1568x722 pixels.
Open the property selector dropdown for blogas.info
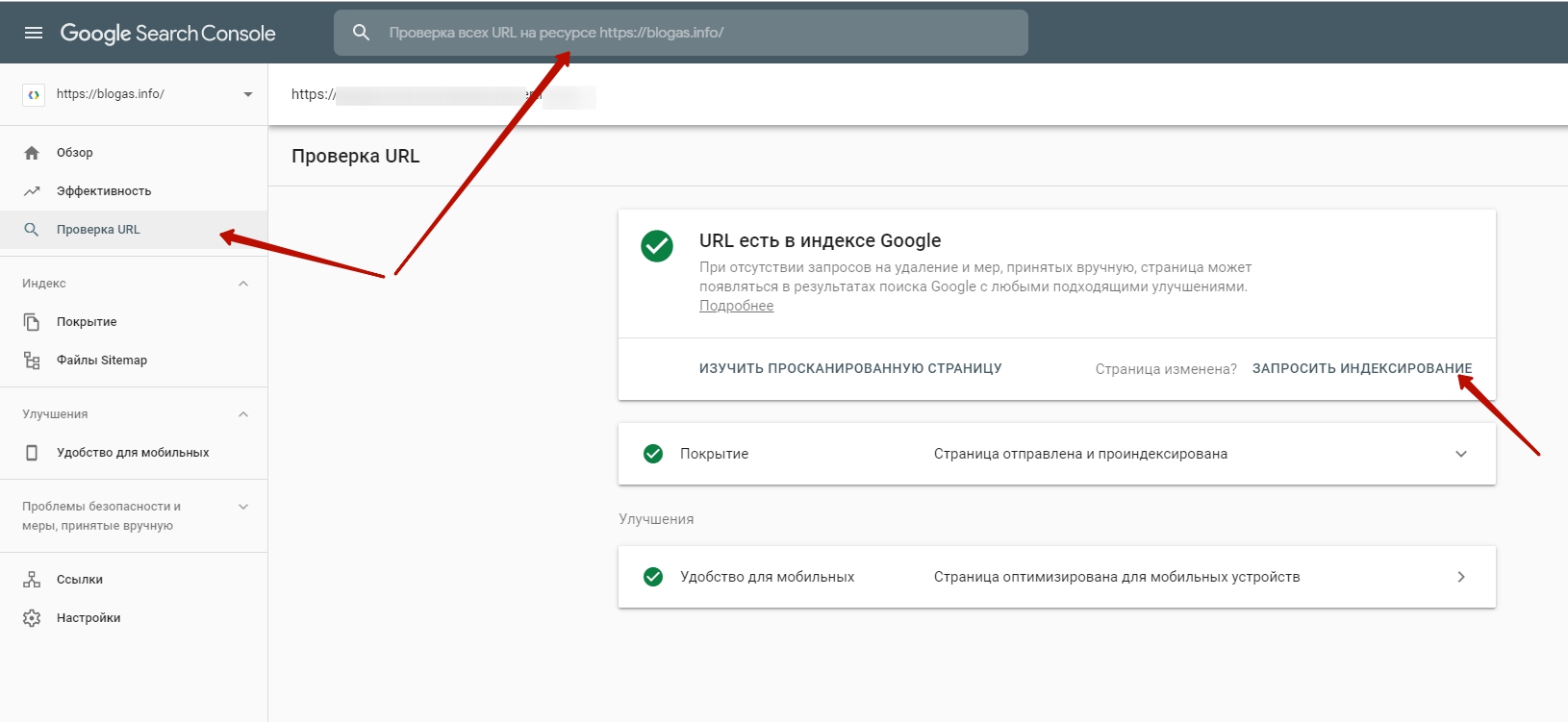(x=247, y=94)
